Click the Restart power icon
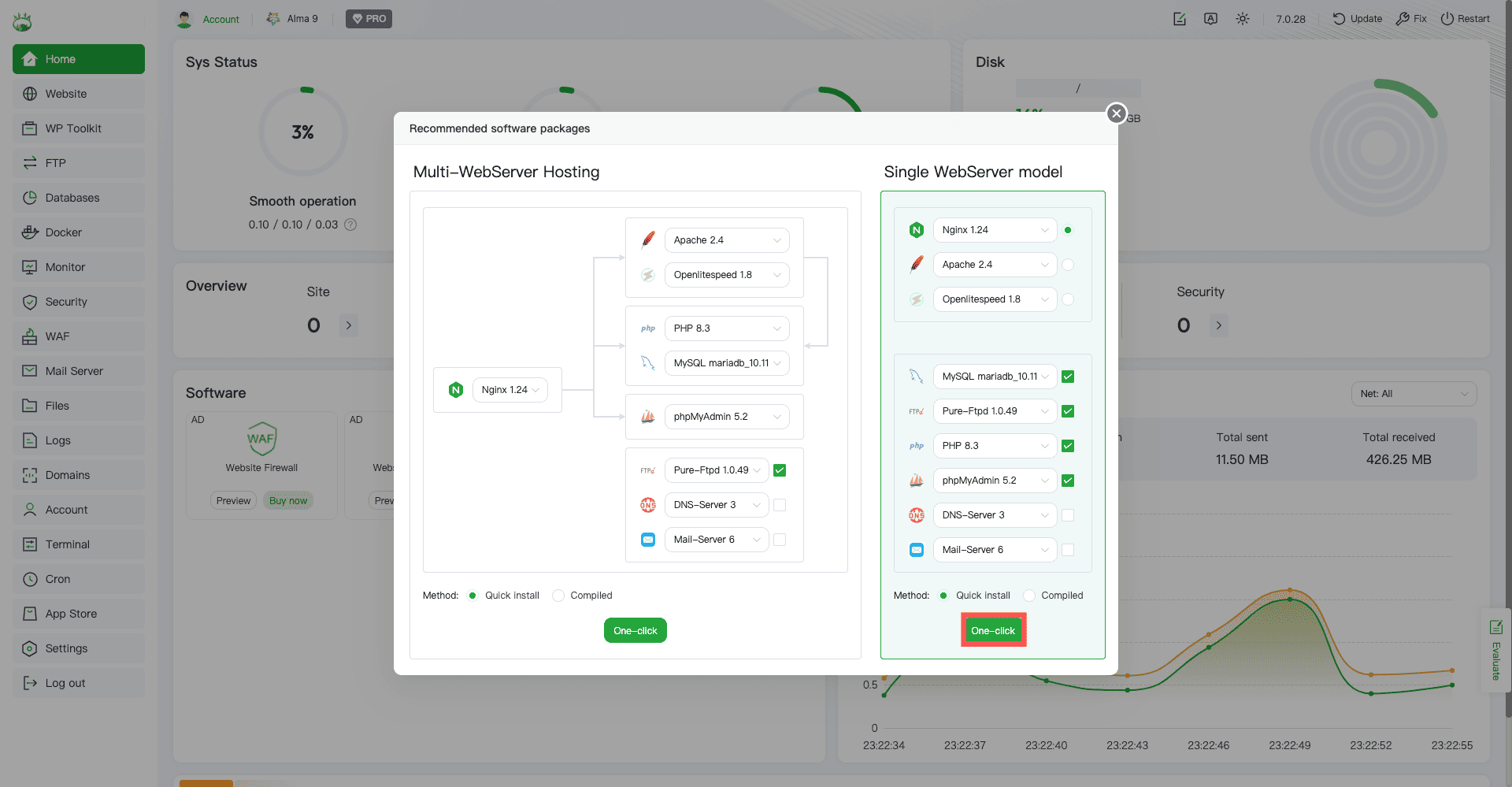The image size is (1512, 787). click(1447, 19)
